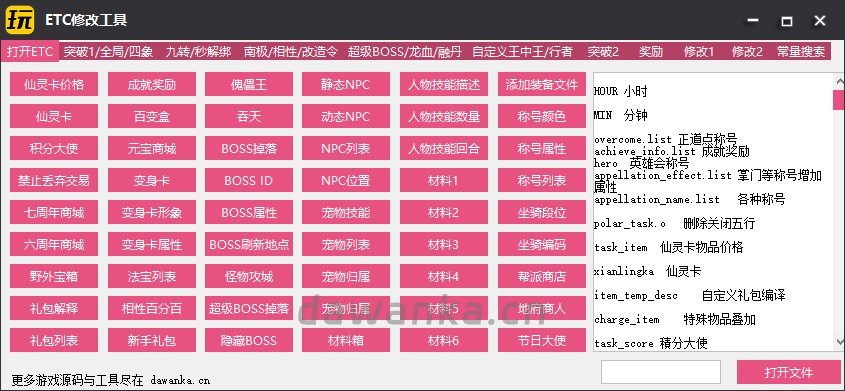845x391 pixels.
Task: Open the 宠物技能 button
Action: [346, 212]
